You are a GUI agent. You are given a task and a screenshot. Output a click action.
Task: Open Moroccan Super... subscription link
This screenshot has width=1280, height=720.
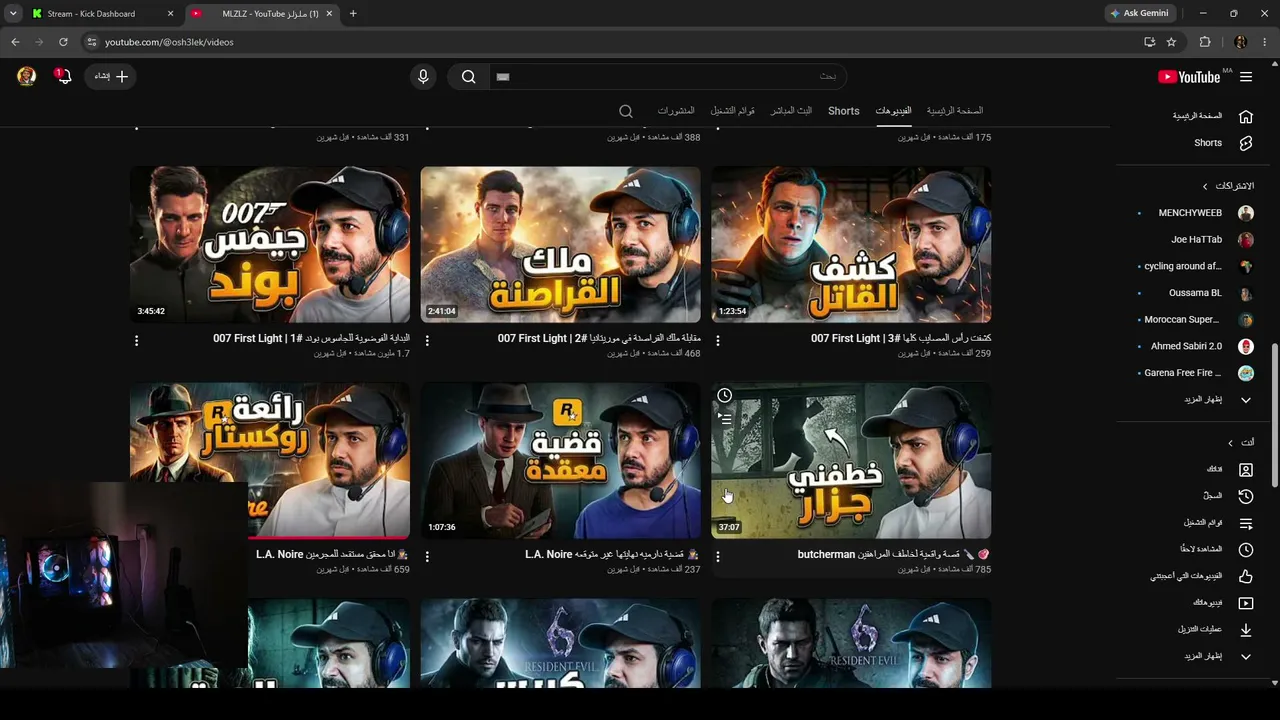tap(1182, 320)
